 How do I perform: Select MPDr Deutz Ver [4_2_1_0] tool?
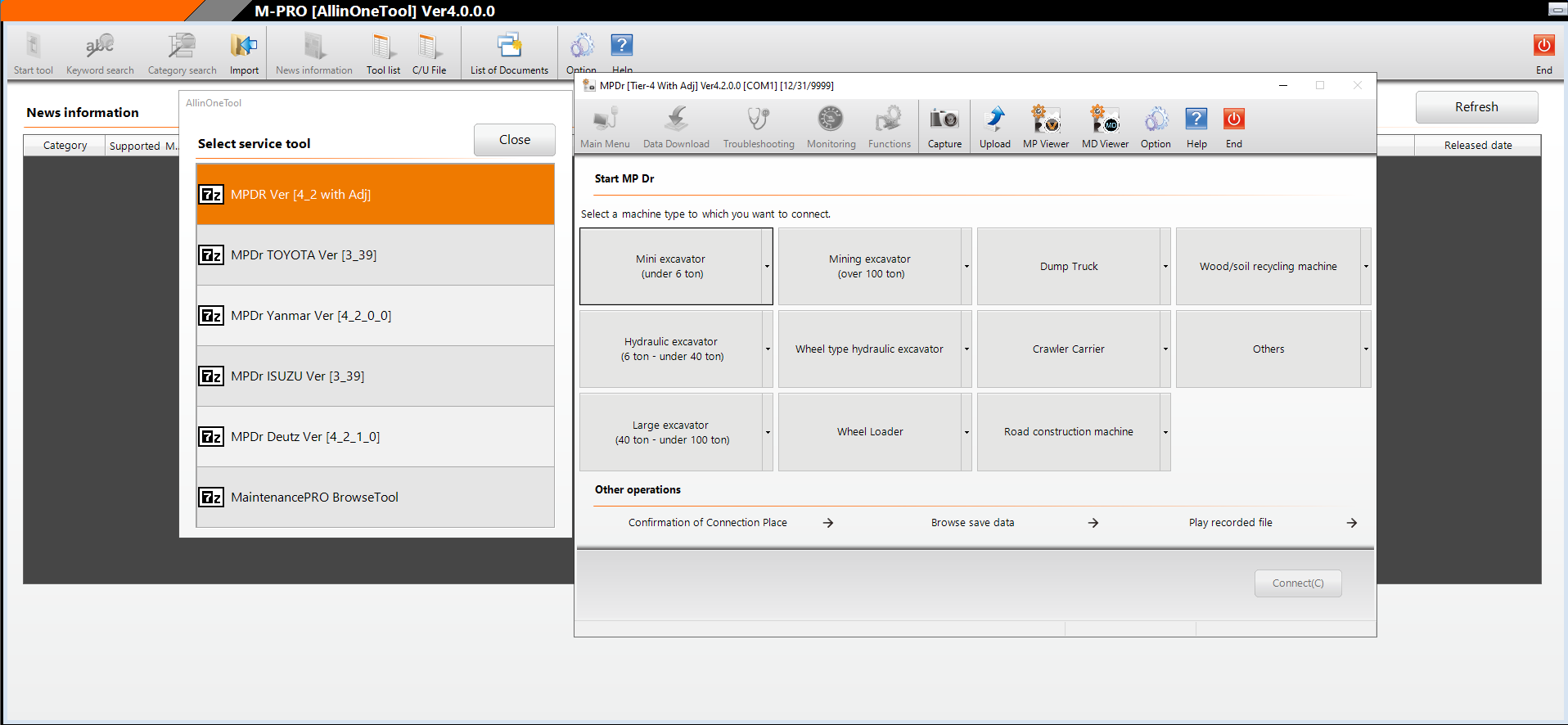(376, 437)
